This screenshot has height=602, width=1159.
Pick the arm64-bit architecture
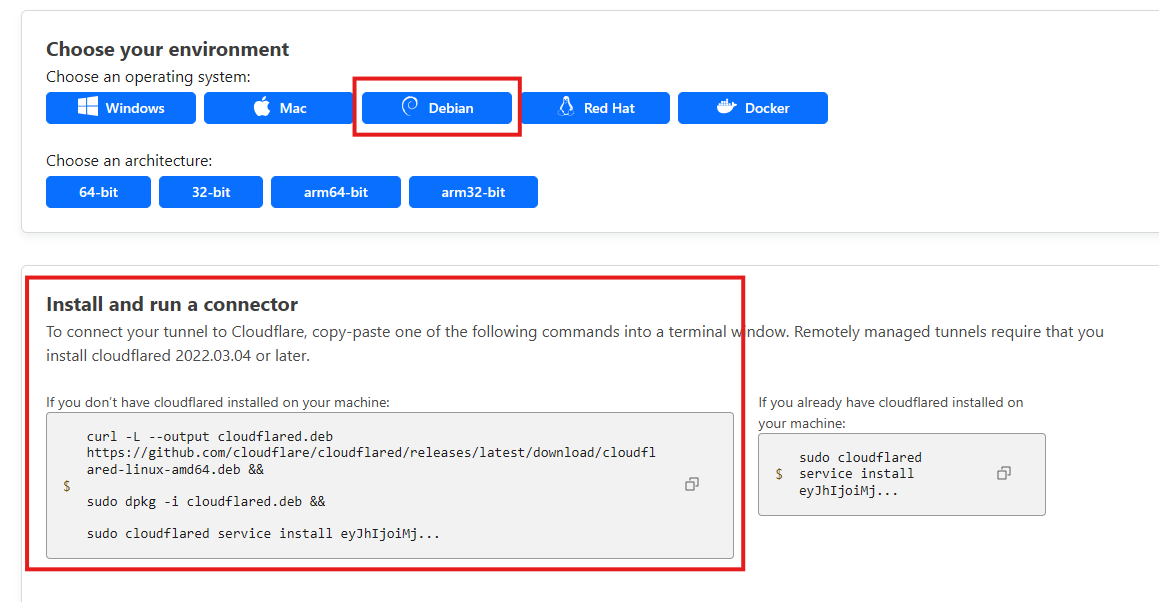(335, 192)
